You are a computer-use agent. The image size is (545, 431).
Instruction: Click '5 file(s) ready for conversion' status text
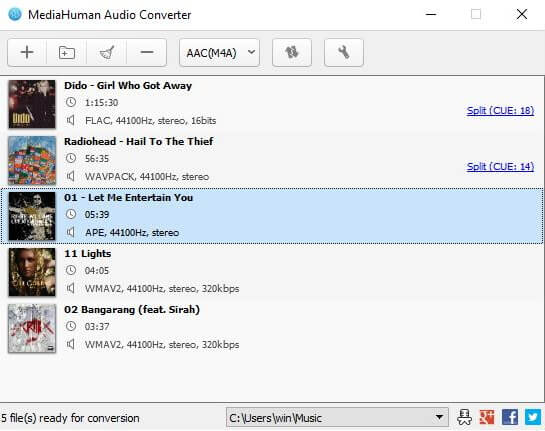[x=70, y=418]
